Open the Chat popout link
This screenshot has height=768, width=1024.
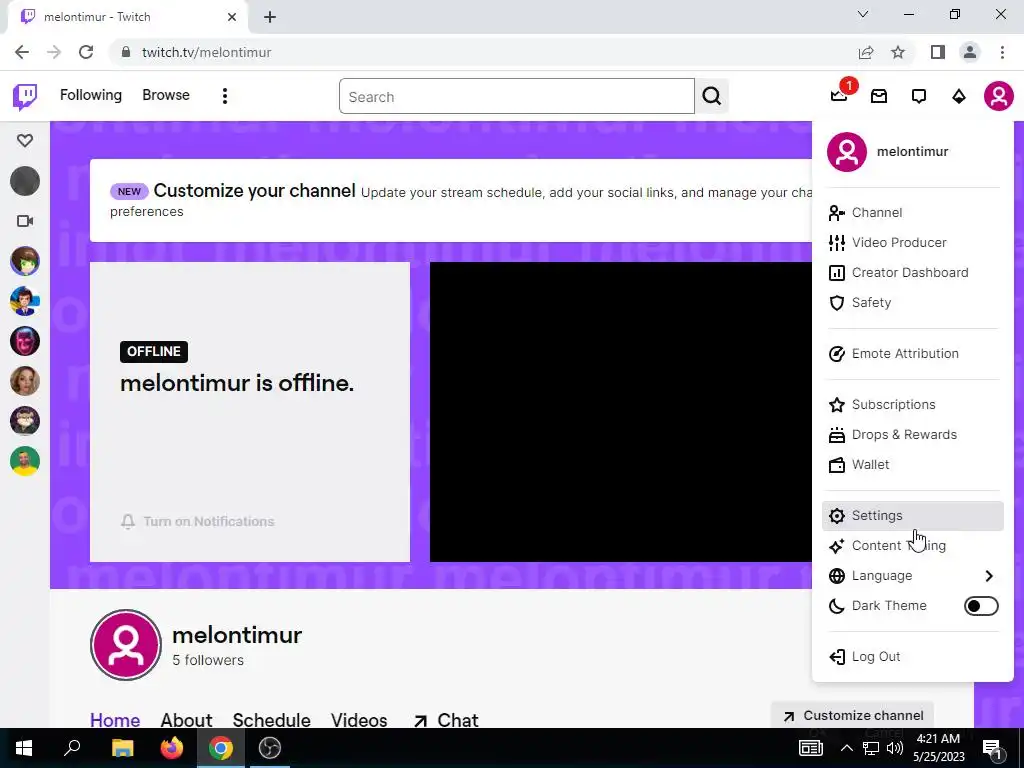pyautogui.click(x=446, y=720)
